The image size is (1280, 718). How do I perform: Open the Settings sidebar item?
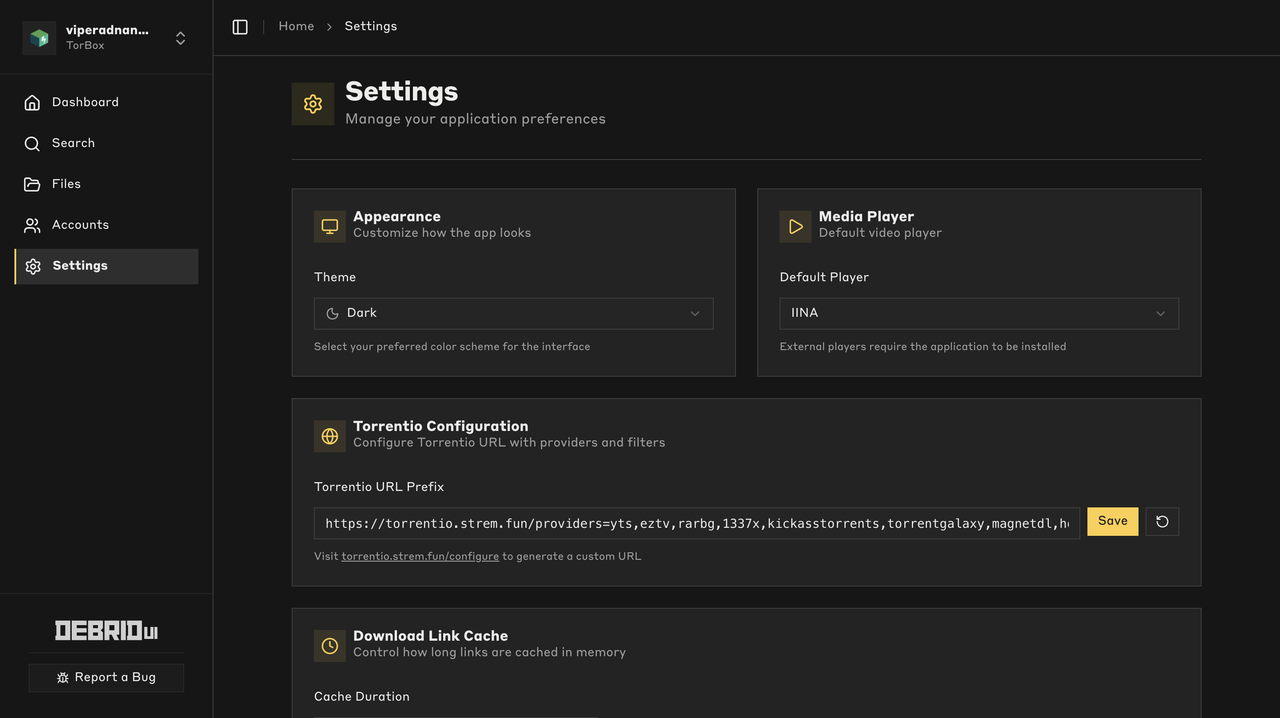(106, 266)
